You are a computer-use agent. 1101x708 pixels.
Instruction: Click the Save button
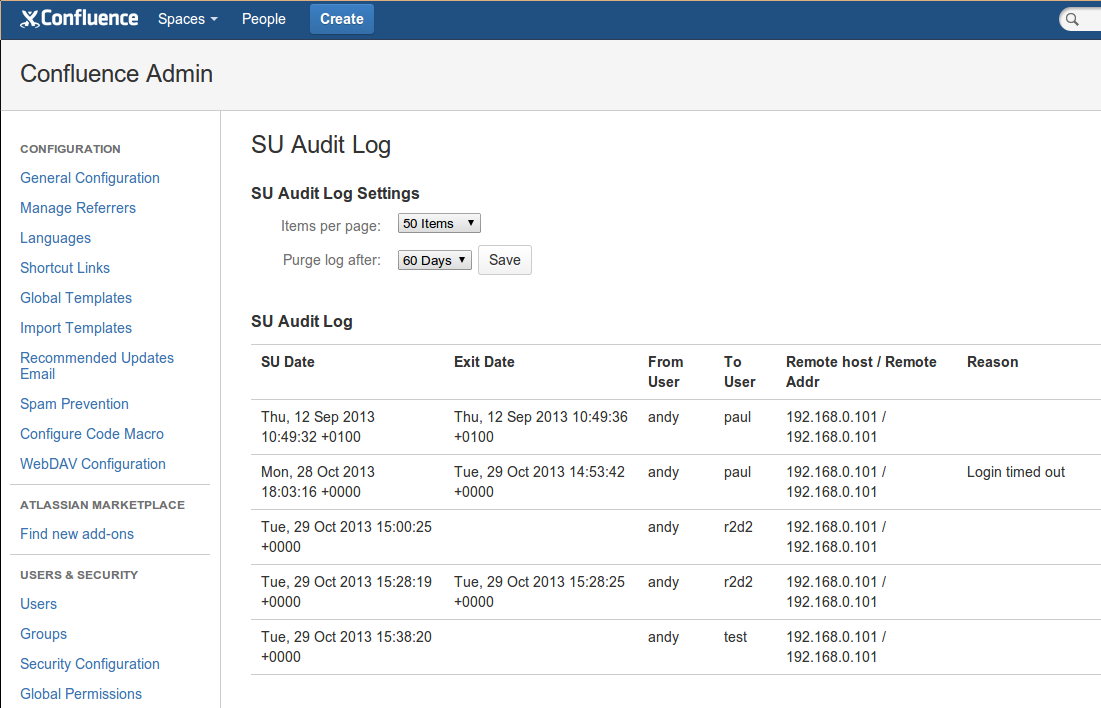(x=505, y=260)
